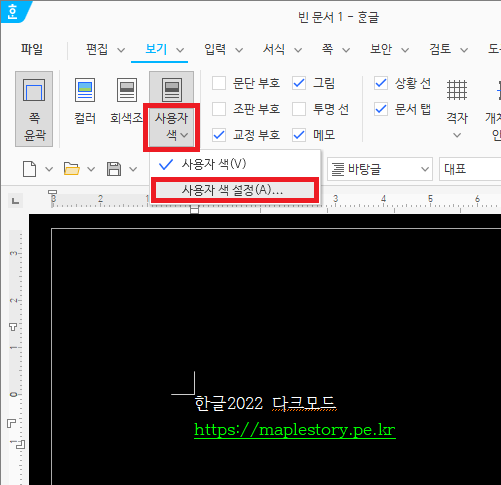
Task: Switch to the 편집 tab
Action: coord(97,49)
